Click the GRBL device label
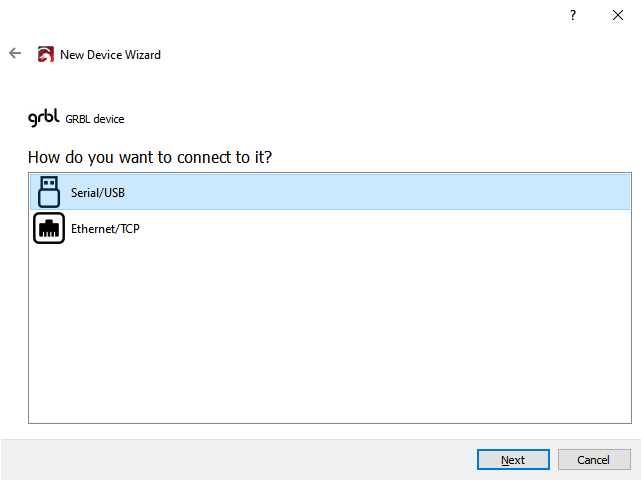The height and width of the screenshot is (481, 642). click(95, 120)
